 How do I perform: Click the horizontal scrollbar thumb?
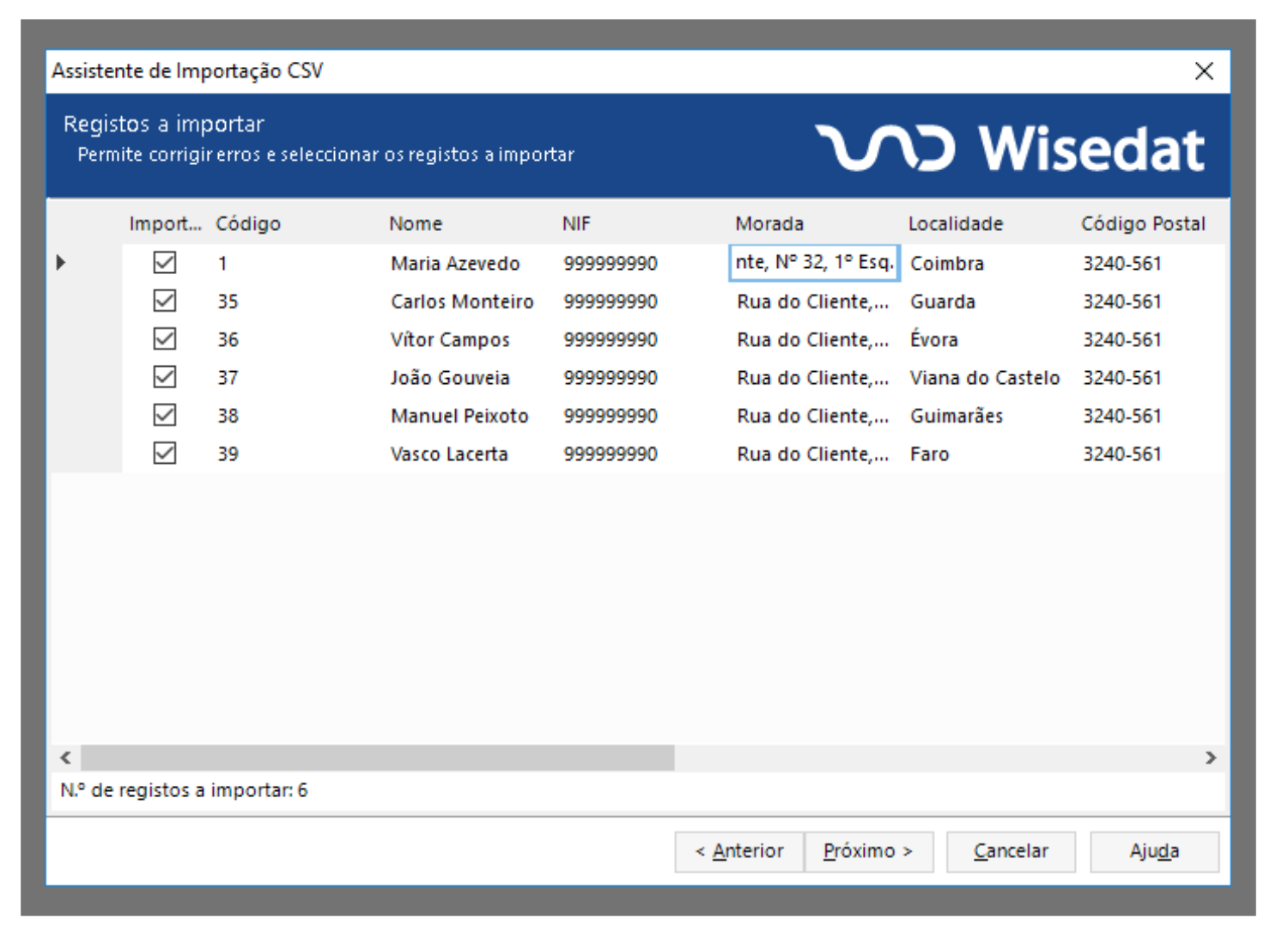pyautogui.click(x=378, y=758)
